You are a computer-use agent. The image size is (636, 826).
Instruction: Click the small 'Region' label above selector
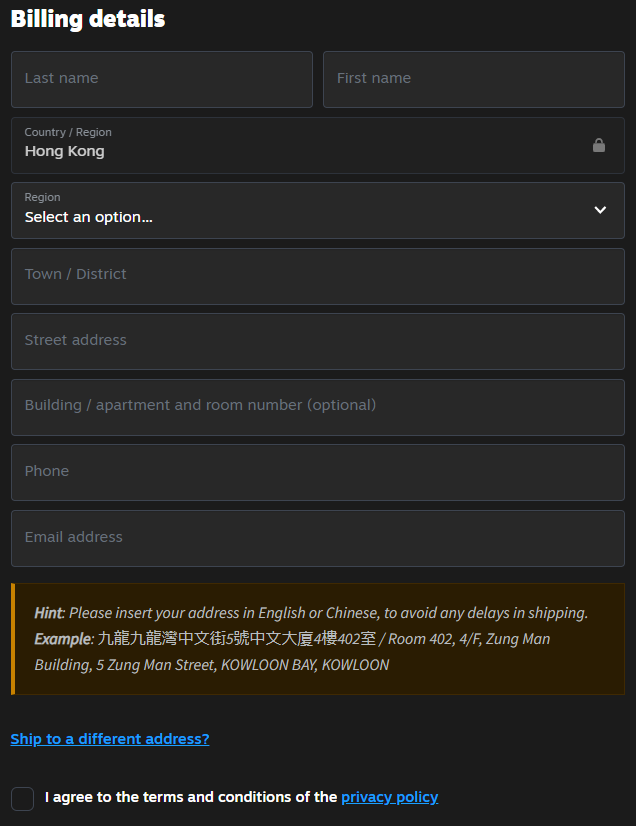pyautogui.click(x=43, y=197)
